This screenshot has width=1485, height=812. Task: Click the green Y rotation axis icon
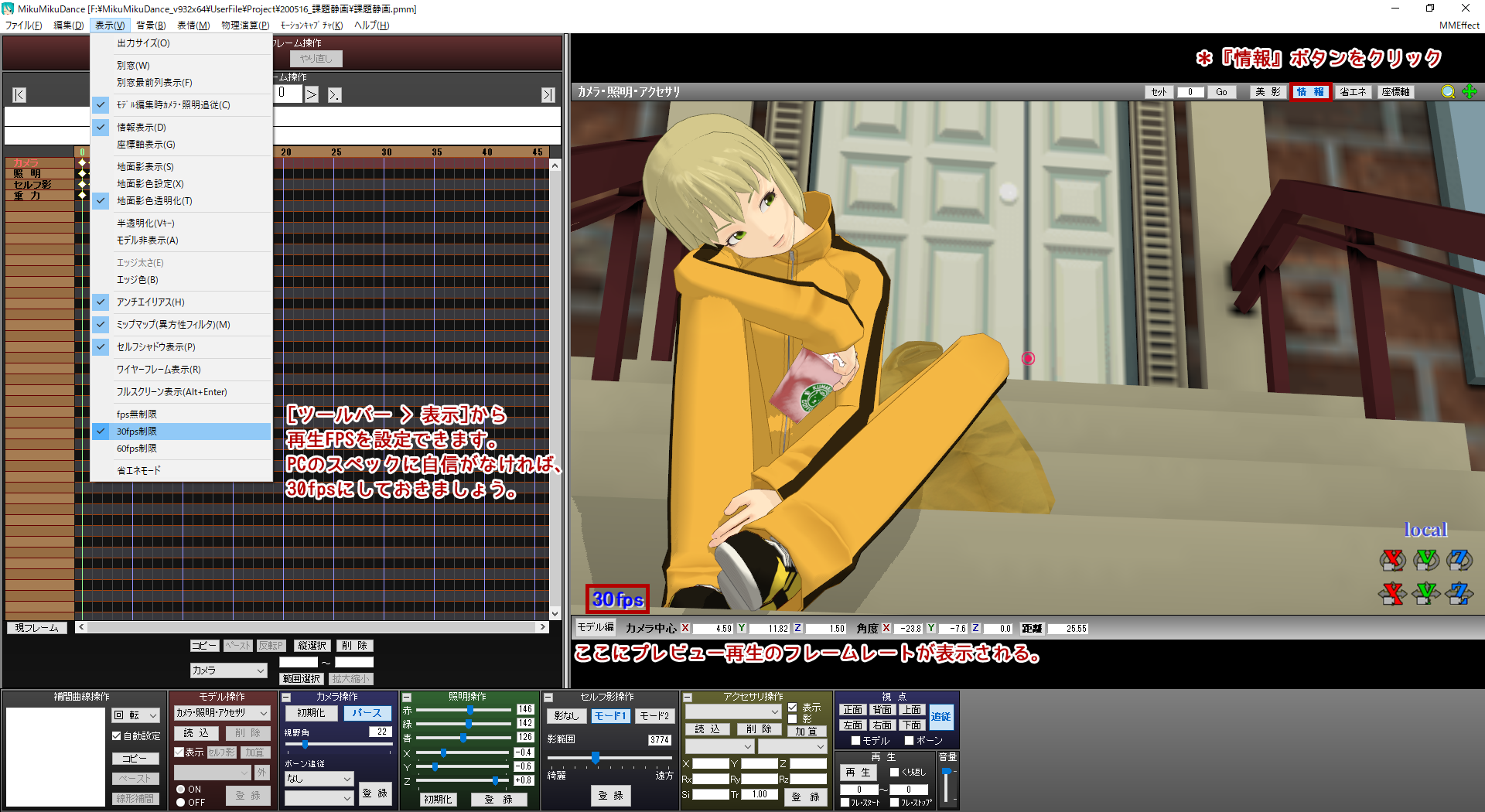[1426, 559]
